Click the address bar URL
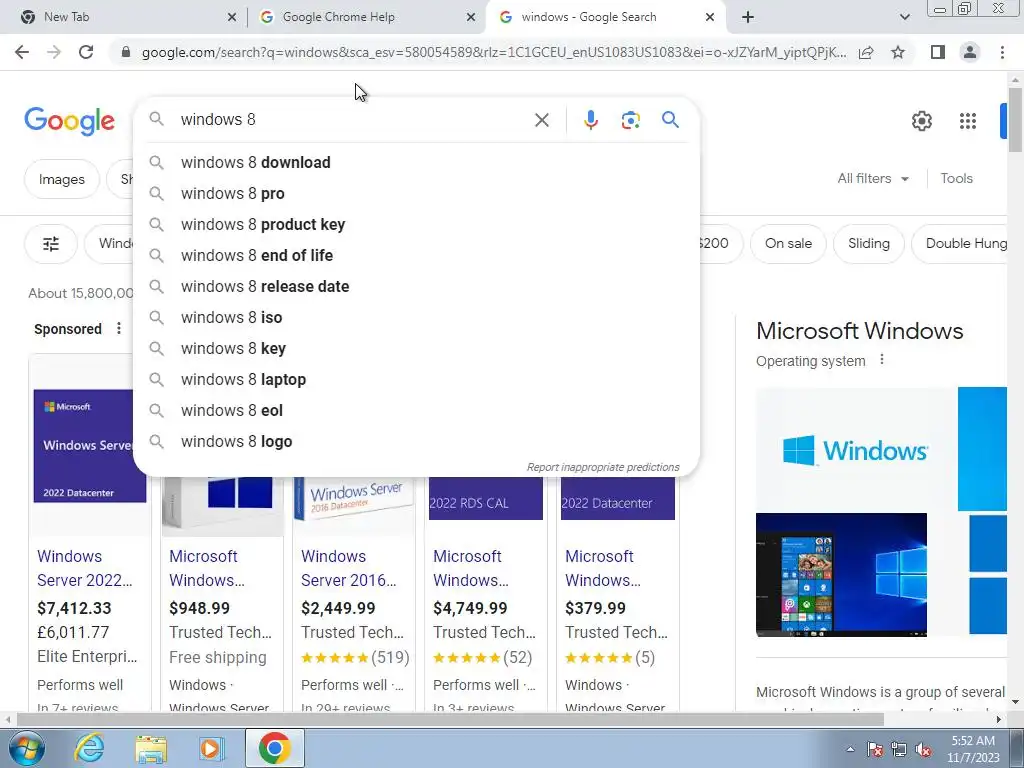The image size is (1024, 768). (x=494, y=52)
